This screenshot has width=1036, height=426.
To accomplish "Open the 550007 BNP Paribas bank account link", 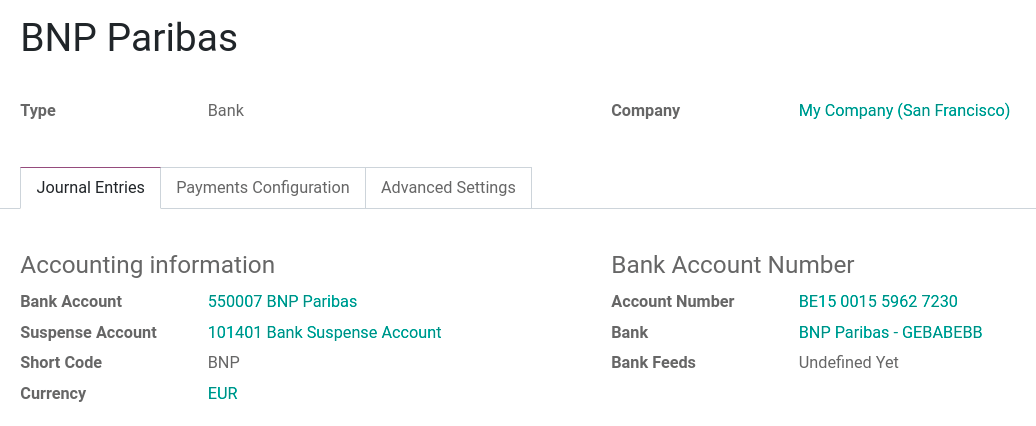I will point(282,302).
